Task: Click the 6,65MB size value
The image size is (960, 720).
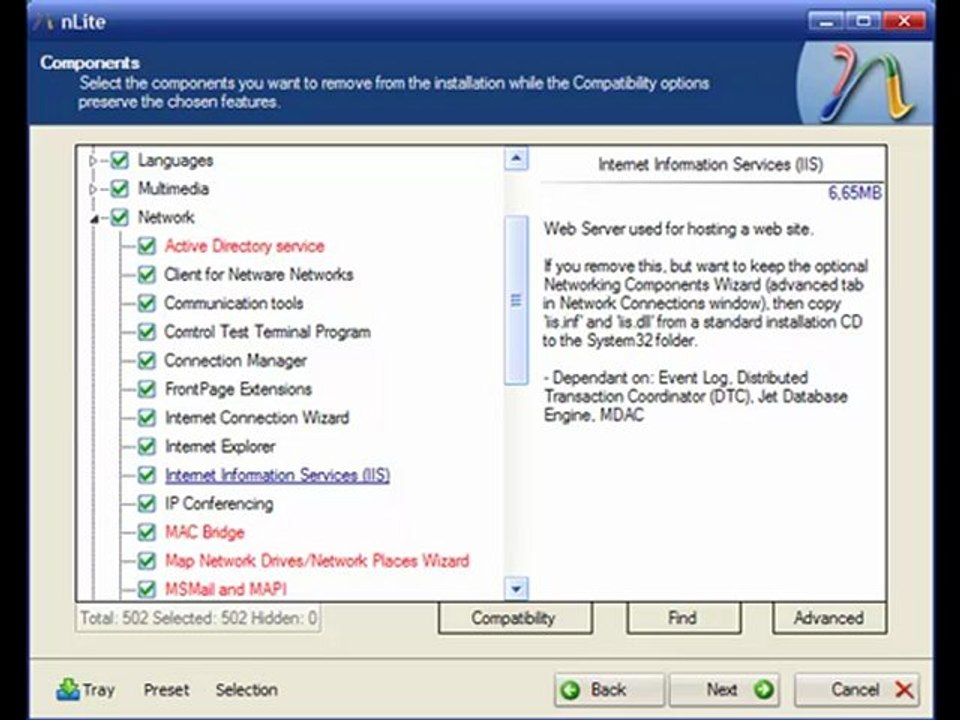Action: [855, 193]
